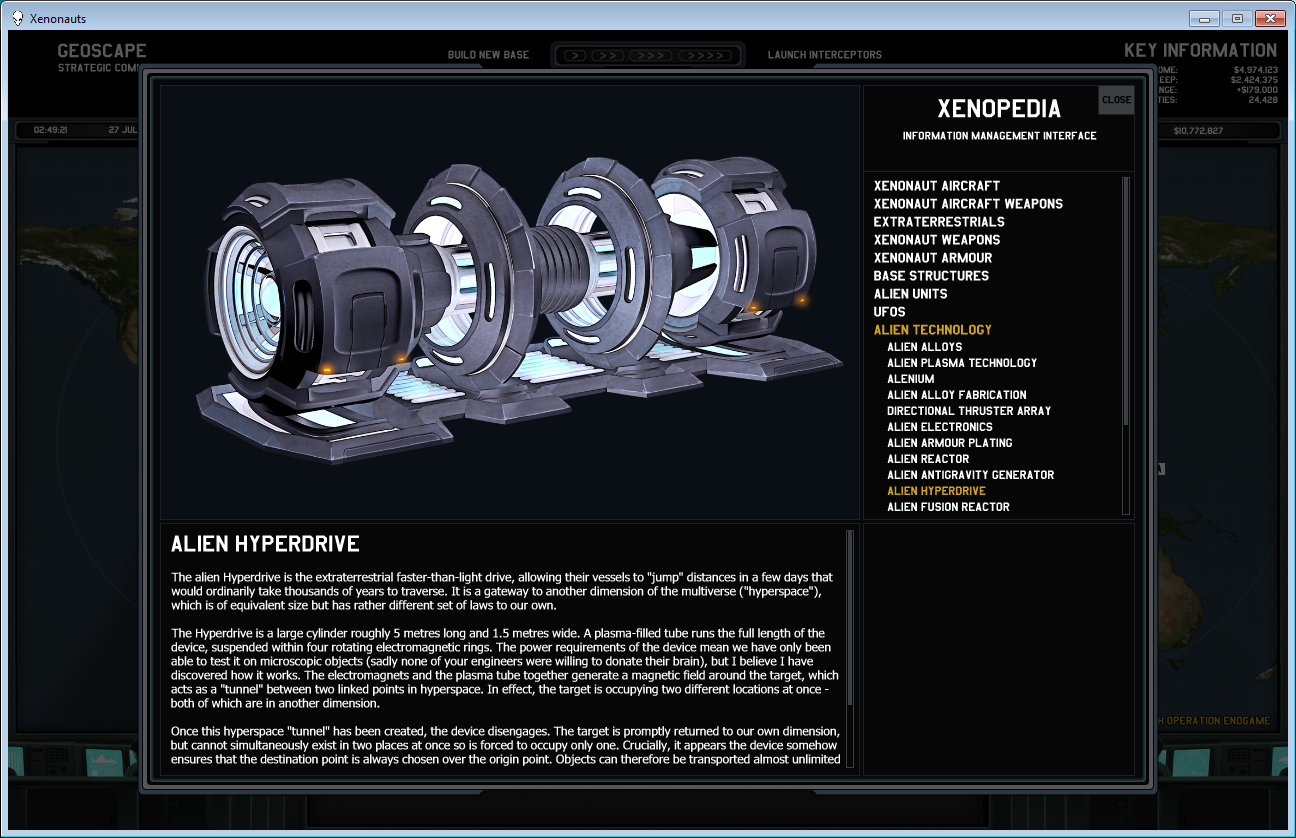Viewport: 1296px width, 838px height.
Task: Click the category list scrollbar
Action: point(1126,345)
